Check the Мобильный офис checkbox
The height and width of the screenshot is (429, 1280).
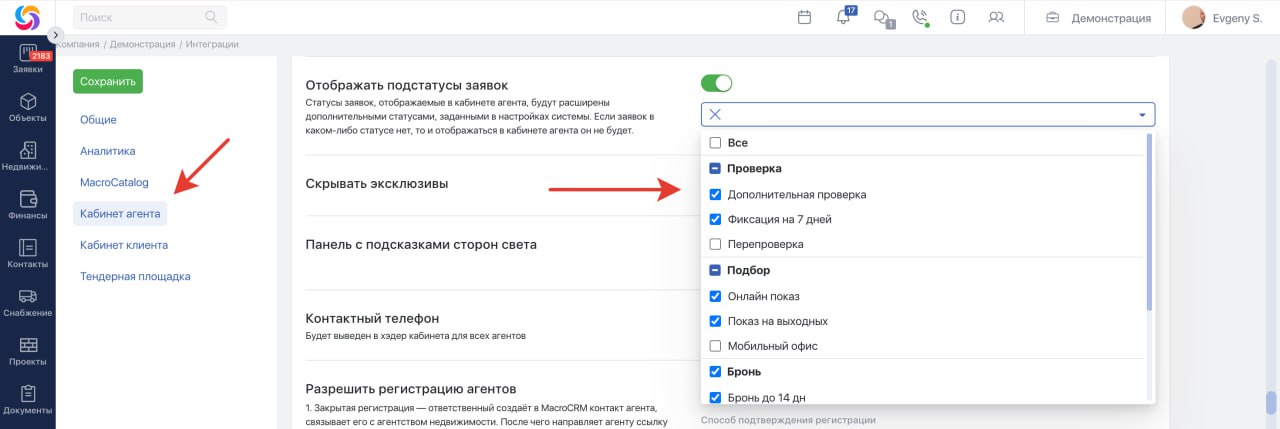tap(715, 346)
